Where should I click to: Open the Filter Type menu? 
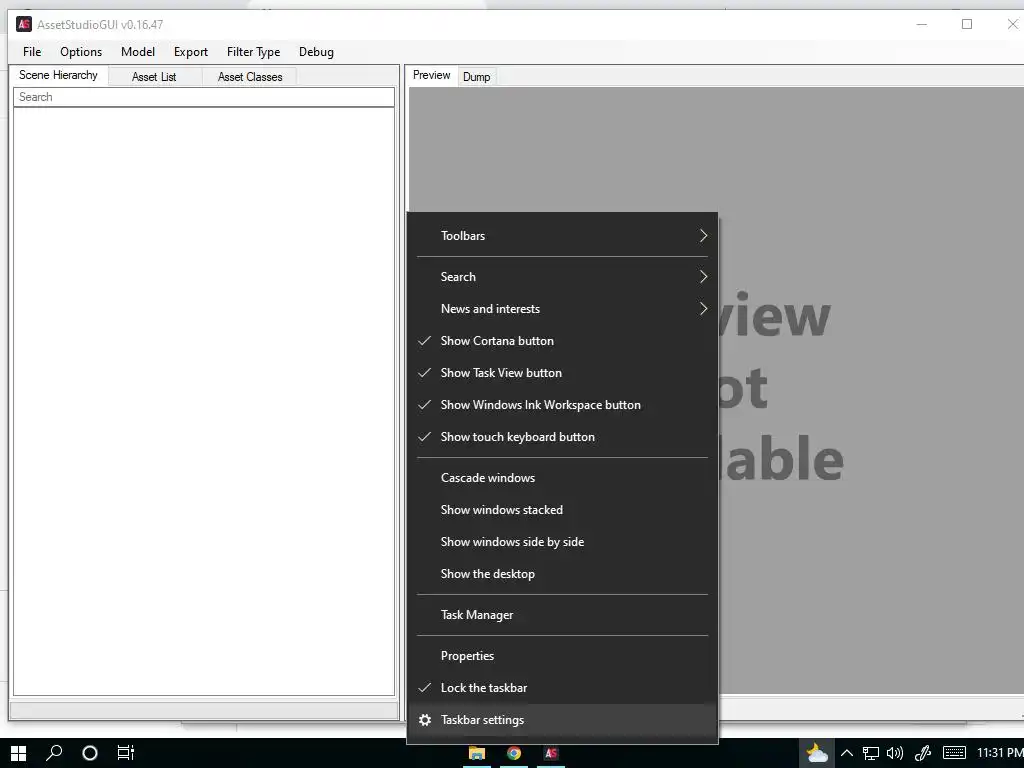click(253, 52)
